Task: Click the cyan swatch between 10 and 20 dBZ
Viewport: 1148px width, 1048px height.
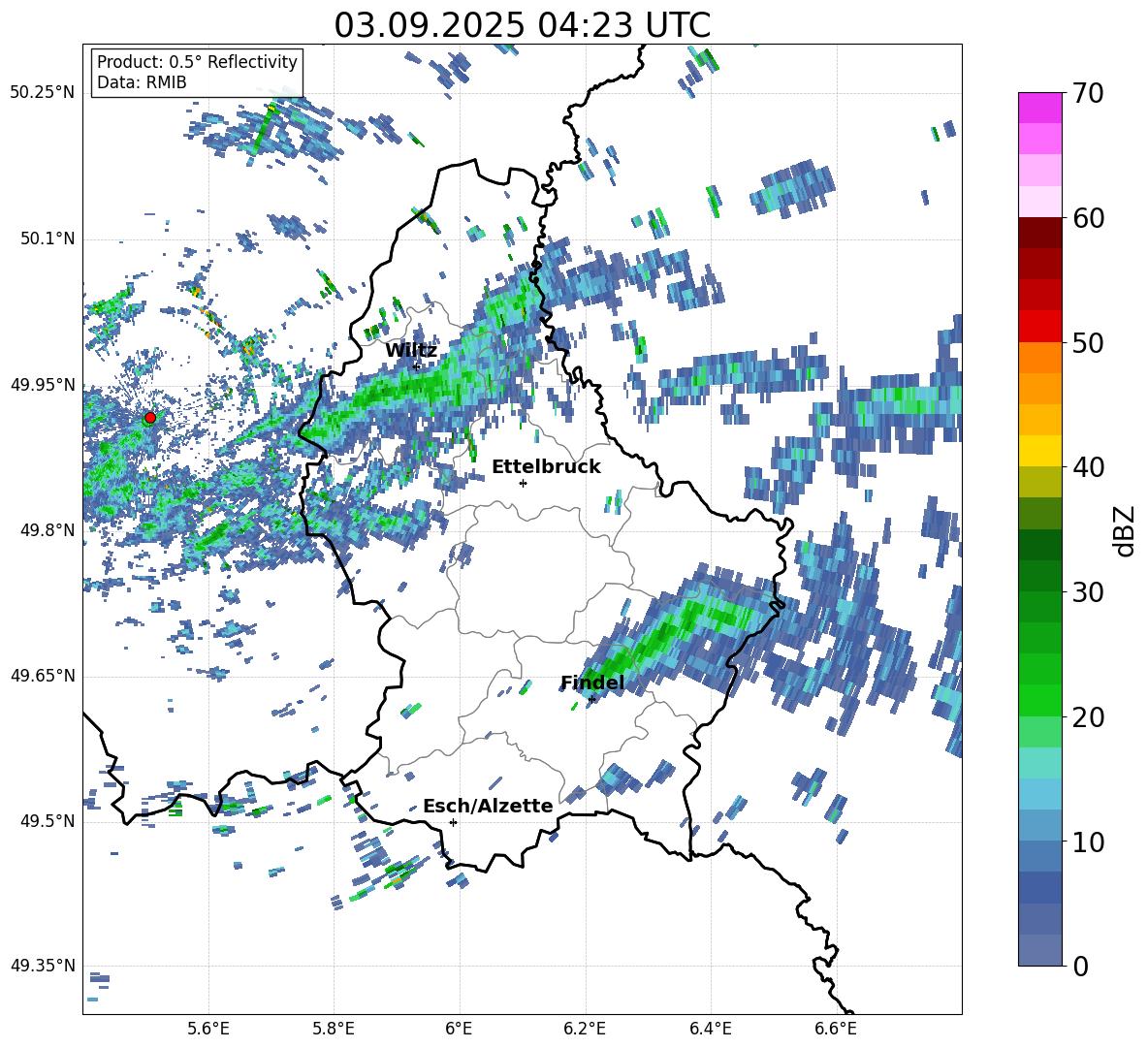Action: [x=1039, y=762]
